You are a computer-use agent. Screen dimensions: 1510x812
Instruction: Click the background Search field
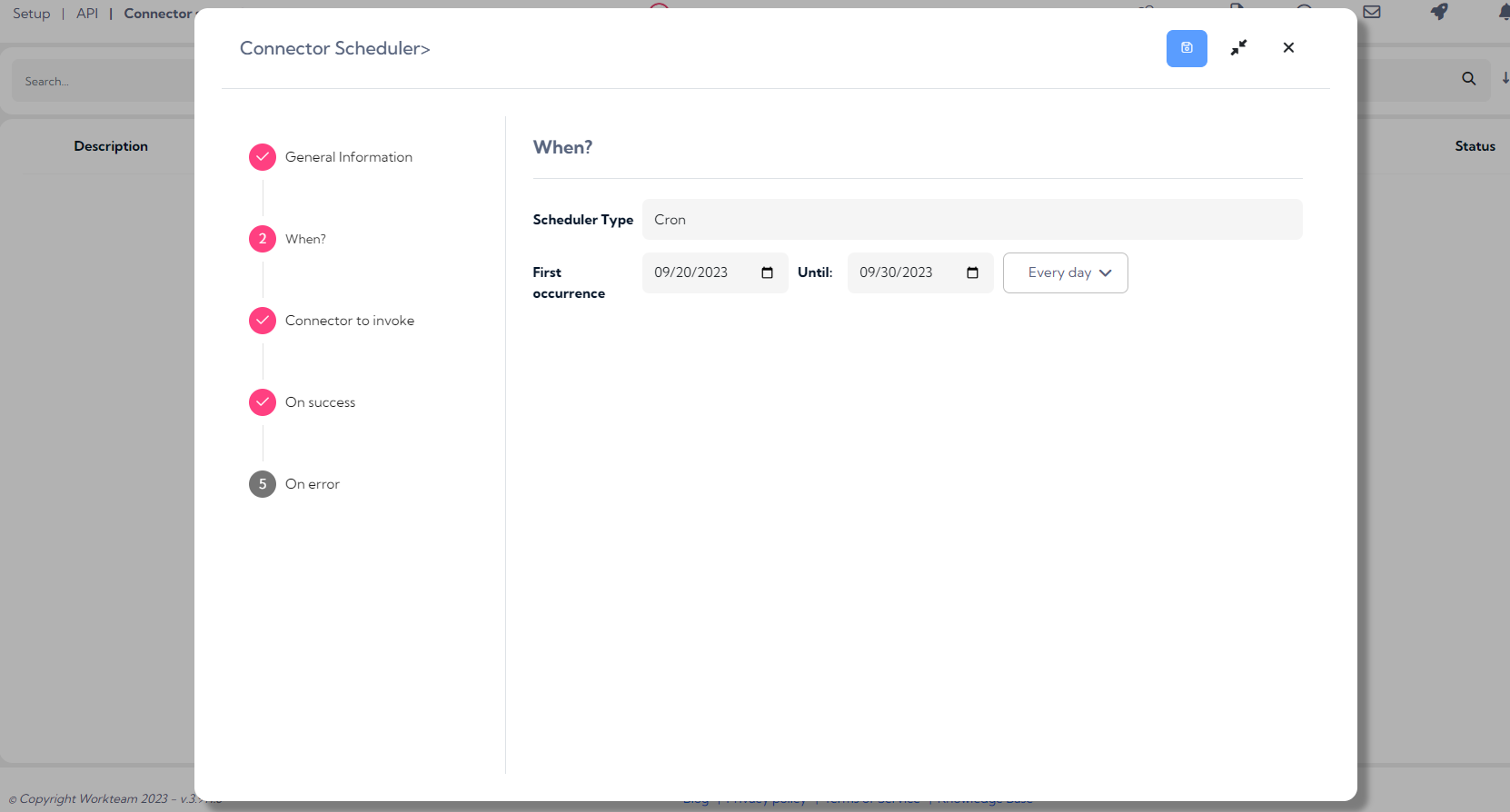tap(103, 81)
